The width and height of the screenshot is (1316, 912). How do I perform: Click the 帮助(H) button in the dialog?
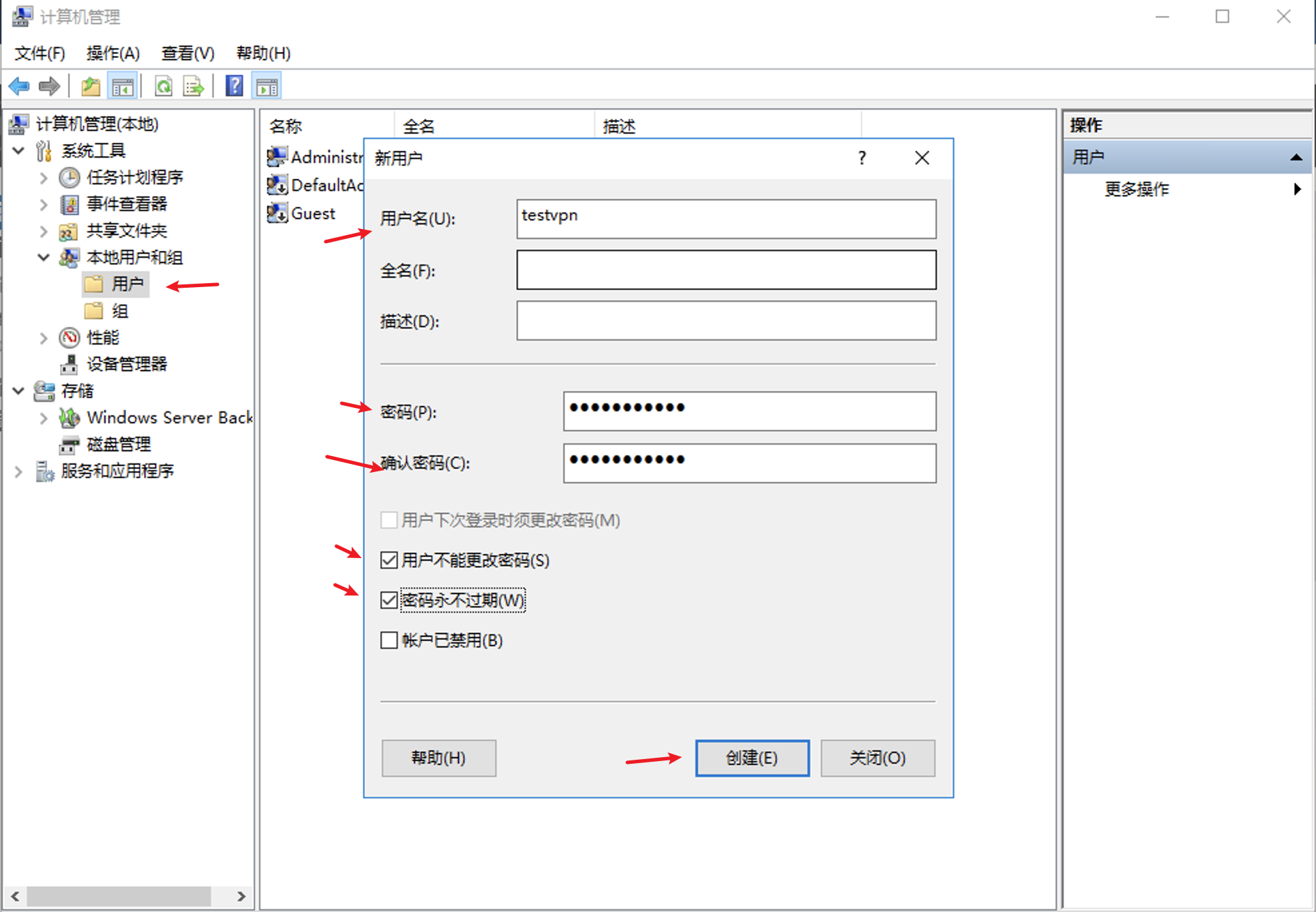(438, 758)
